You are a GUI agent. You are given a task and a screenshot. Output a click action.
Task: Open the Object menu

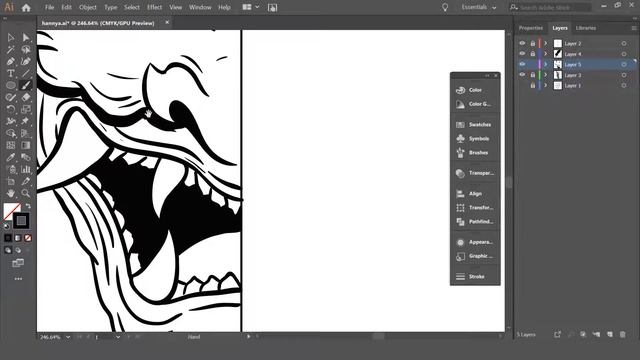[88, 7]
